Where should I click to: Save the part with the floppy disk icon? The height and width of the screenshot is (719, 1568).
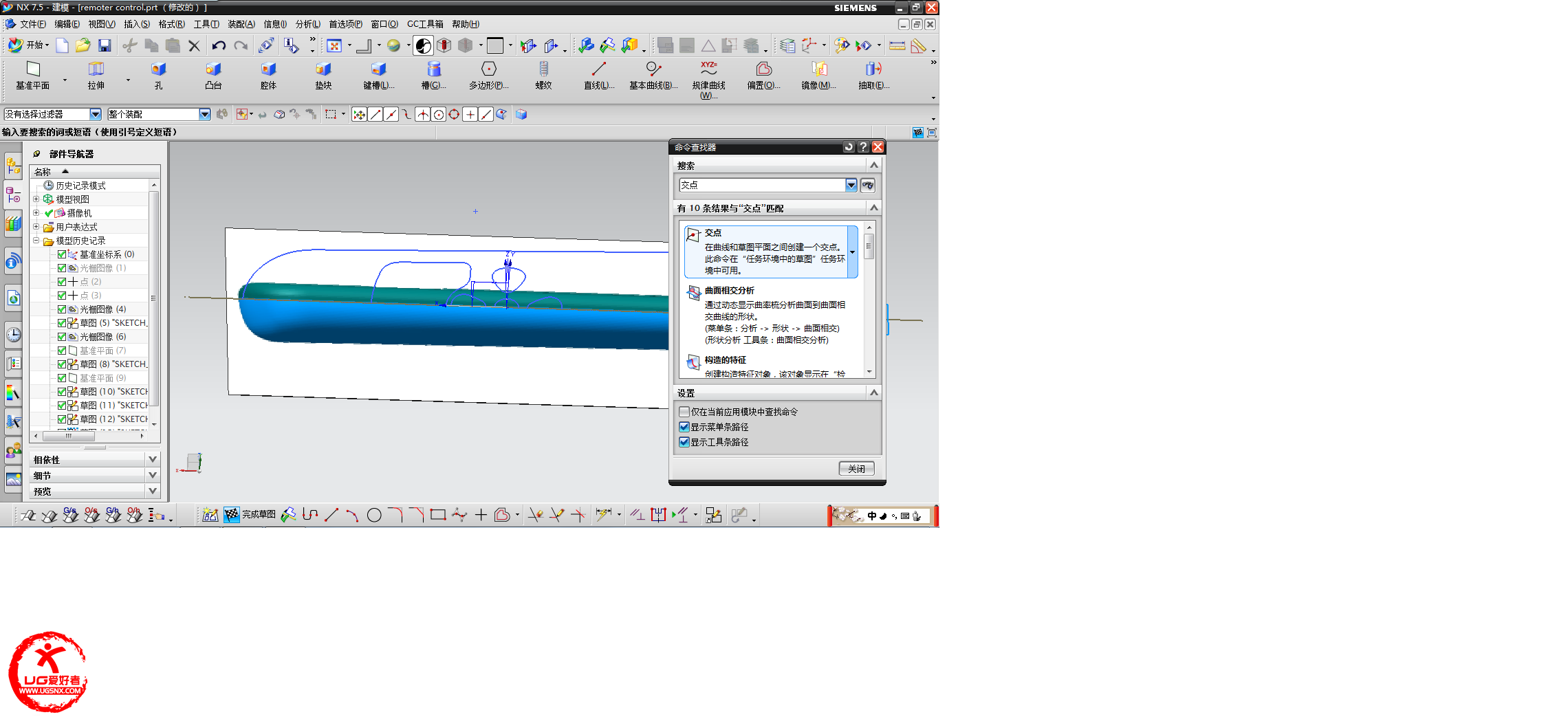click(x=105, y=45)
